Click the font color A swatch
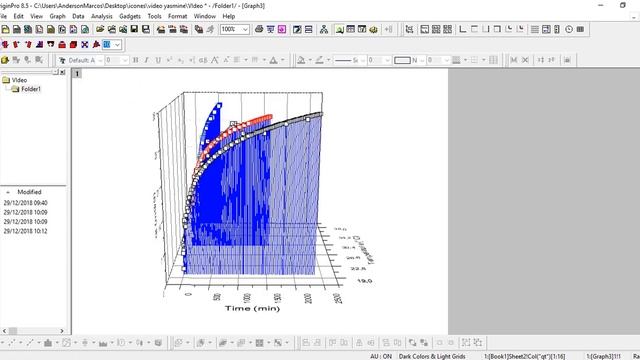 click(x=274, y=60)
